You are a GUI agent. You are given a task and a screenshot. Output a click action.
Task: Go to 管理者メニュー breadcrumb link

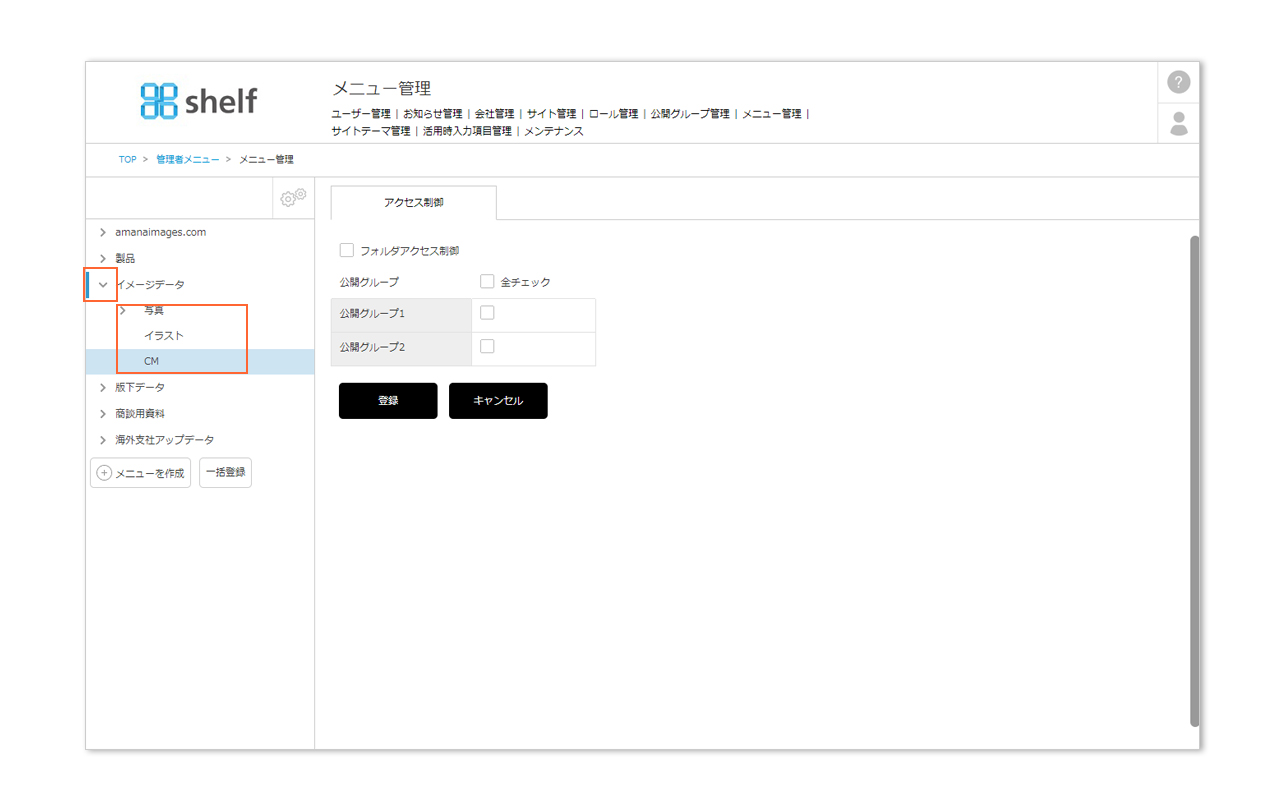point(187,159)
